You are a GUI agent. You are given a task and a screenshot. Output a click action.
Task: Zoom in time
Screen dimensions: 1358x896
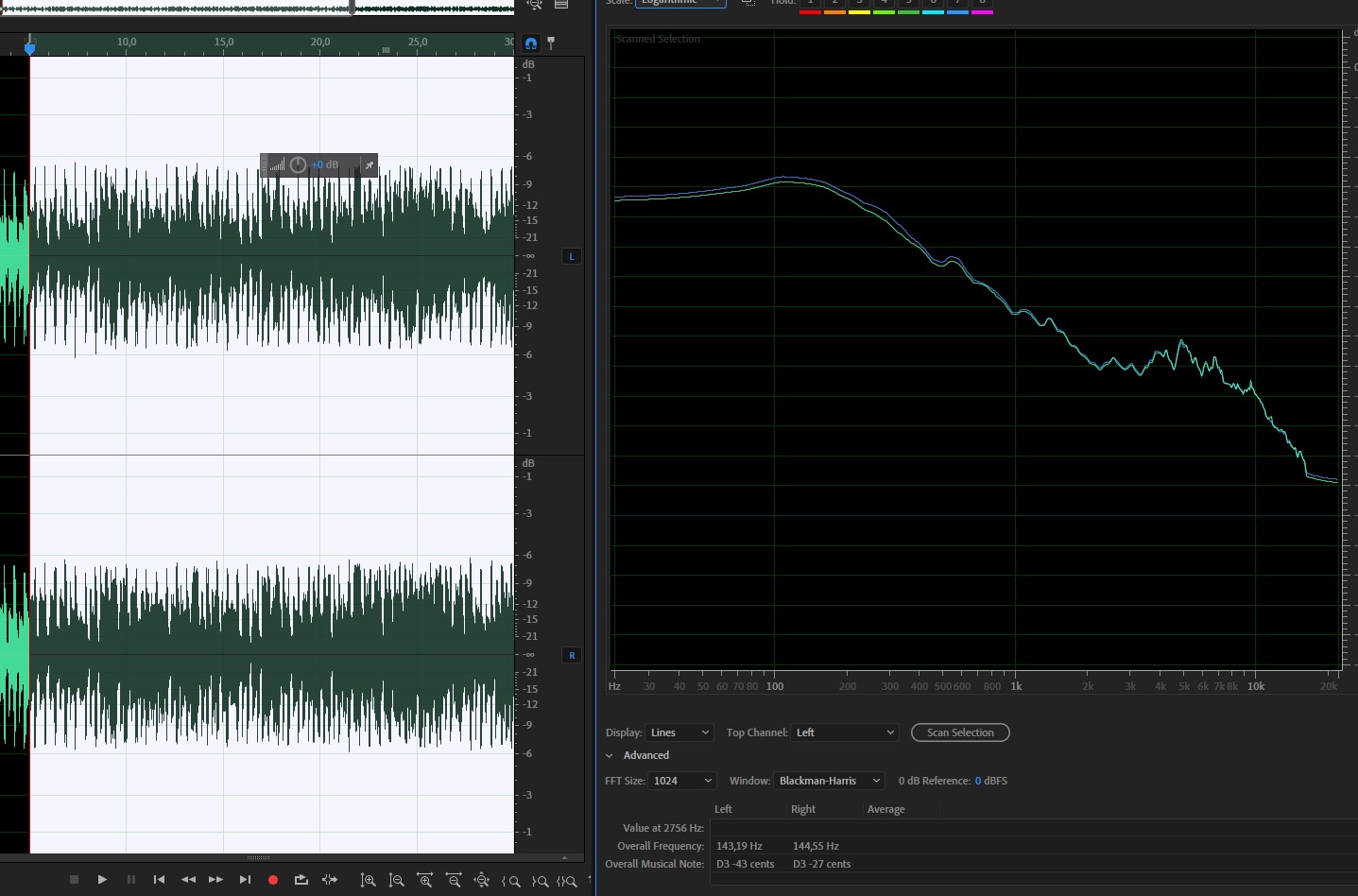coord(425,880)
